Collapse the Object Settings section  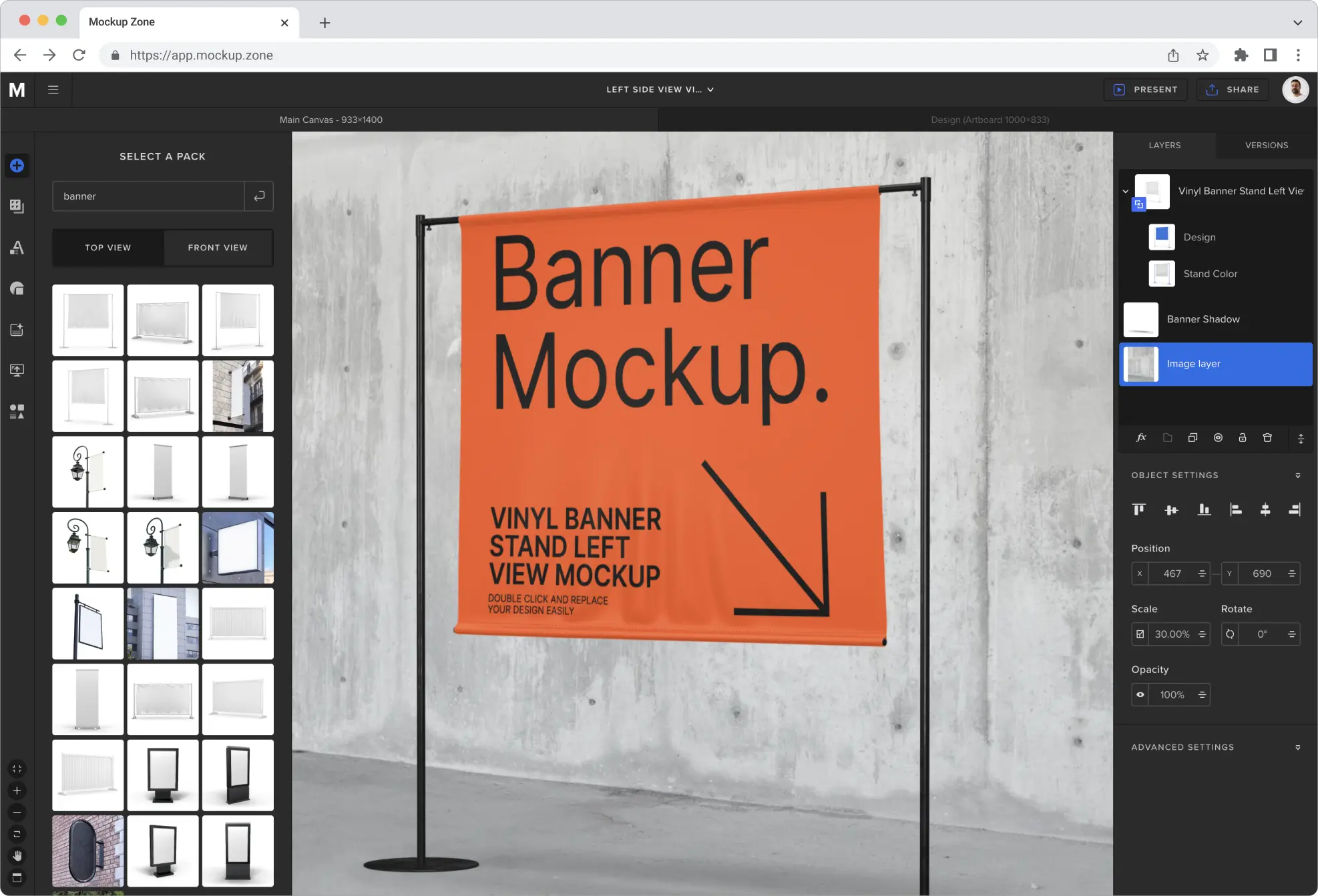[1298, 475]
